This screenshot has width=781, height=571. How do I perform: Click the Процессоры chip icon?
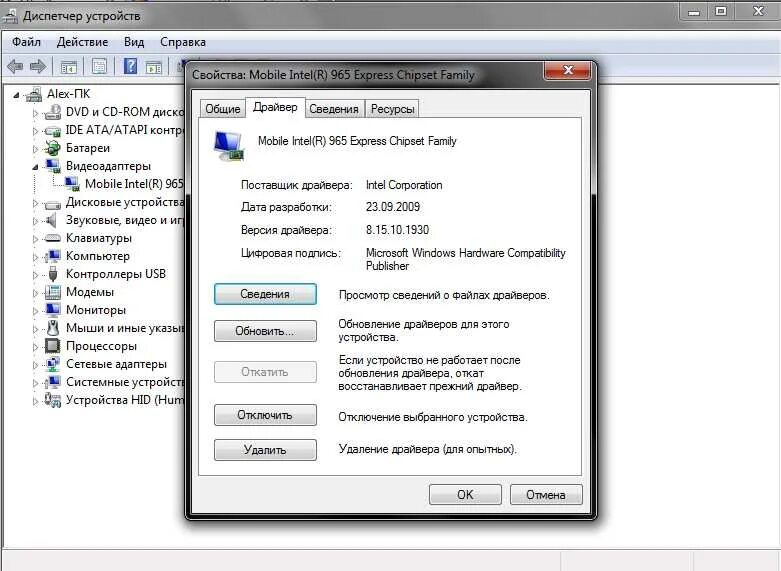pyautogui.click(x=52, y=346)
